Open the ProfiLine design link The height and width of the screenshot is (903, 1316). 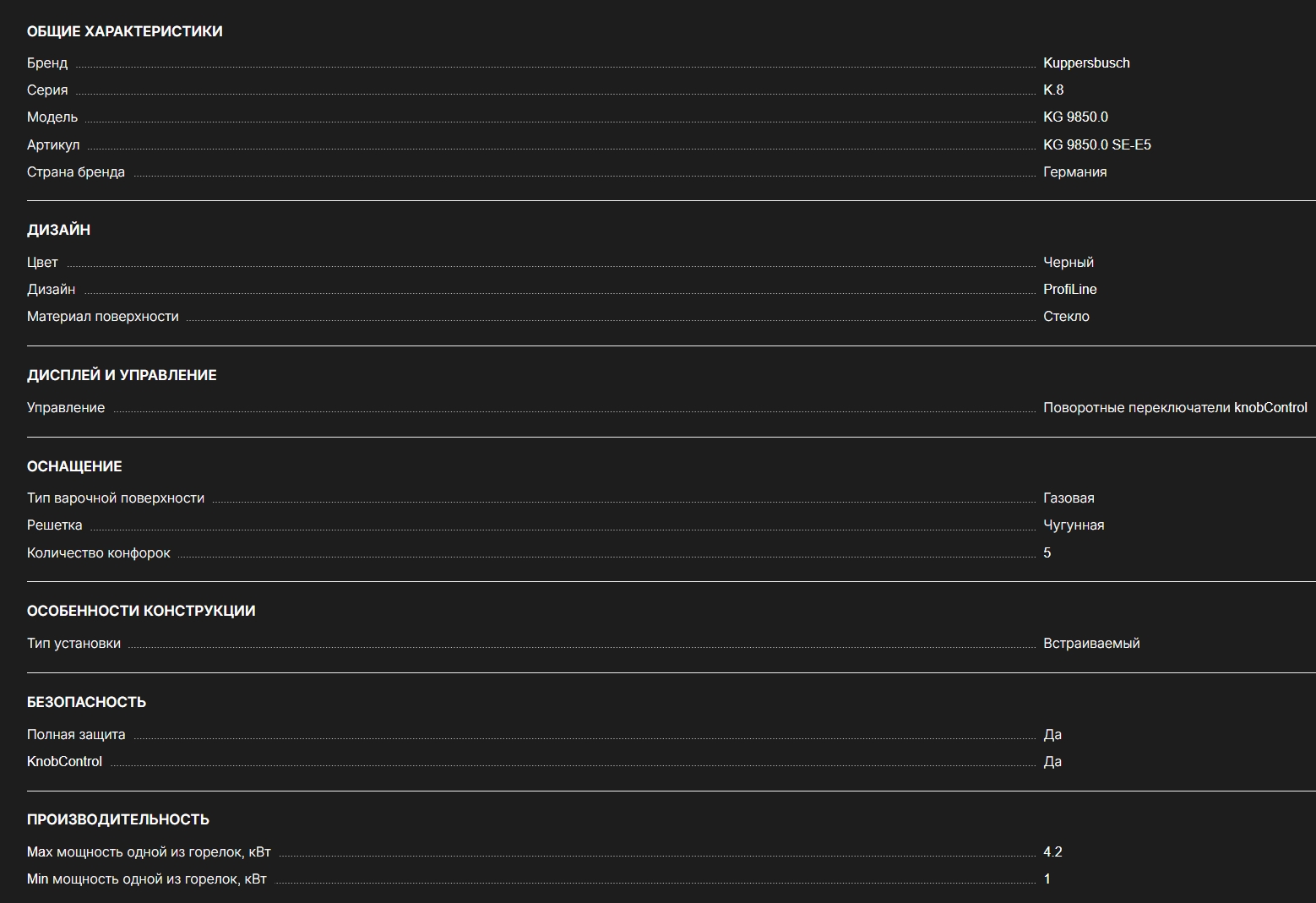(1069, 289)
